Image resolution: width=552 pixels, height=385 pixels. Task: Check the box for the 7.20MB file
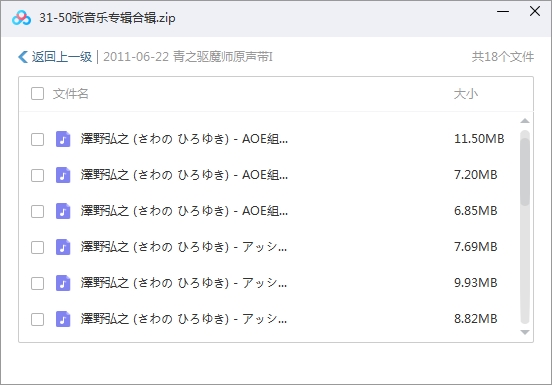(37, 175)
